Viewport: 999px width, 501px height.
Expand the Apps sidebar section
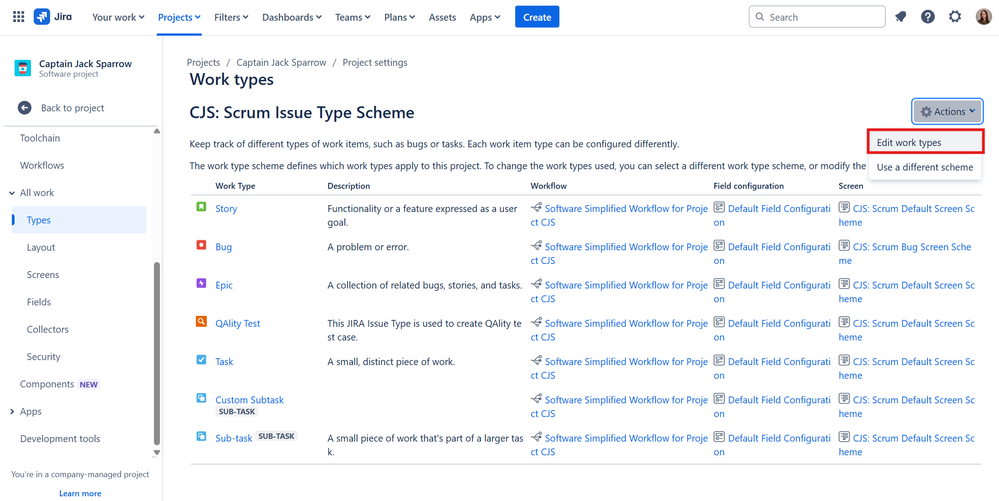click(x=13, y=411)
